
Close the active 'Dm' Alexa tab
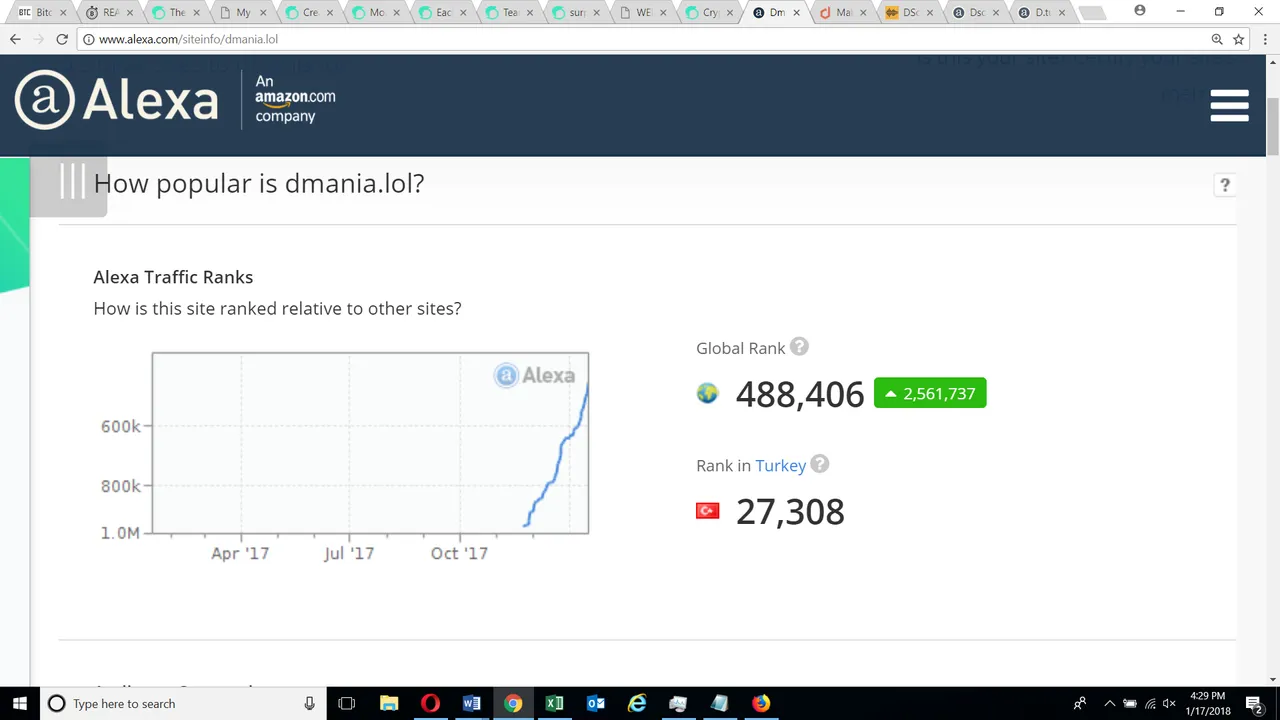796,13
